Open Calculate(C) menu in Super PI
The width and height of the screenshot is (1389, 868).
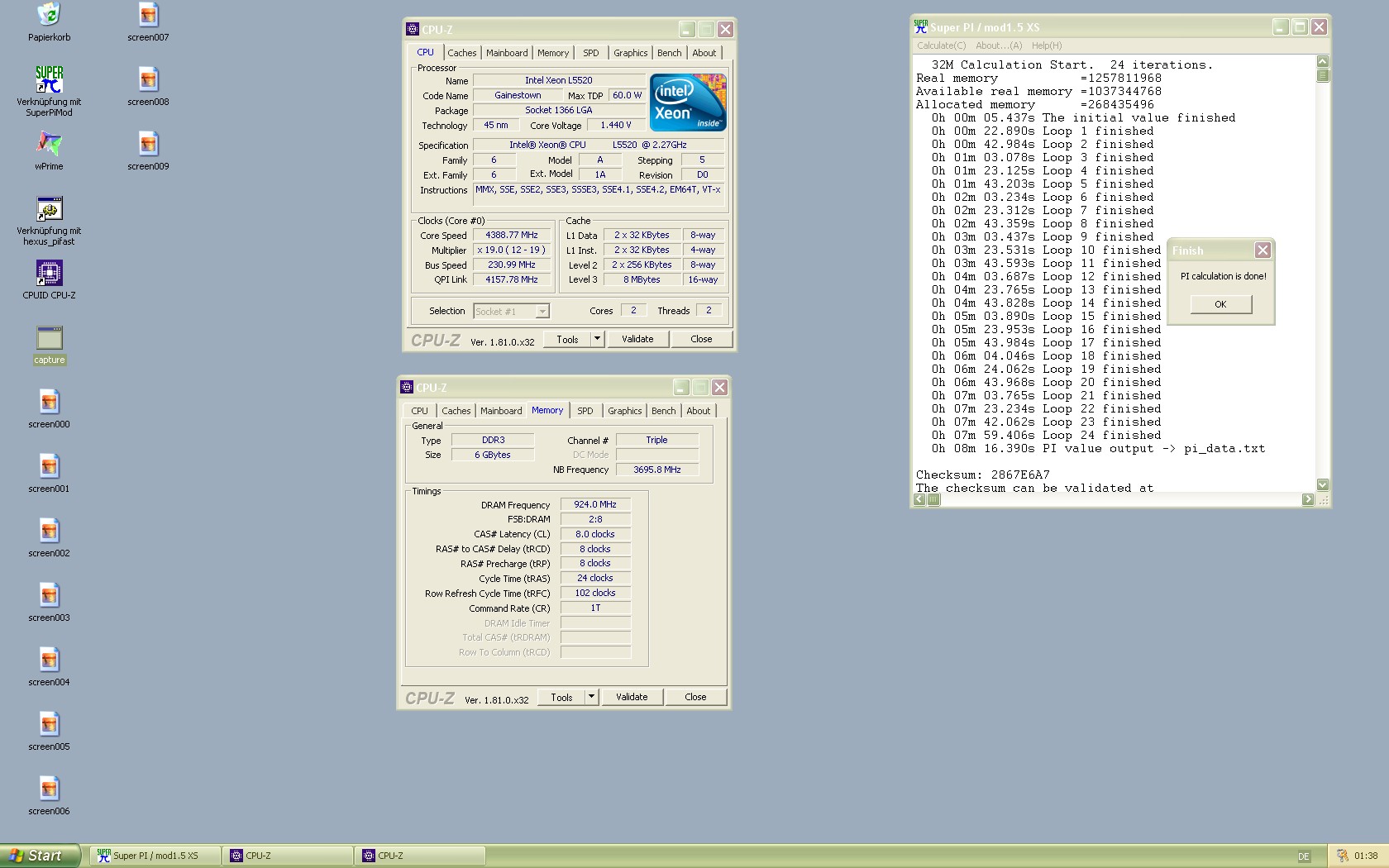941,45
